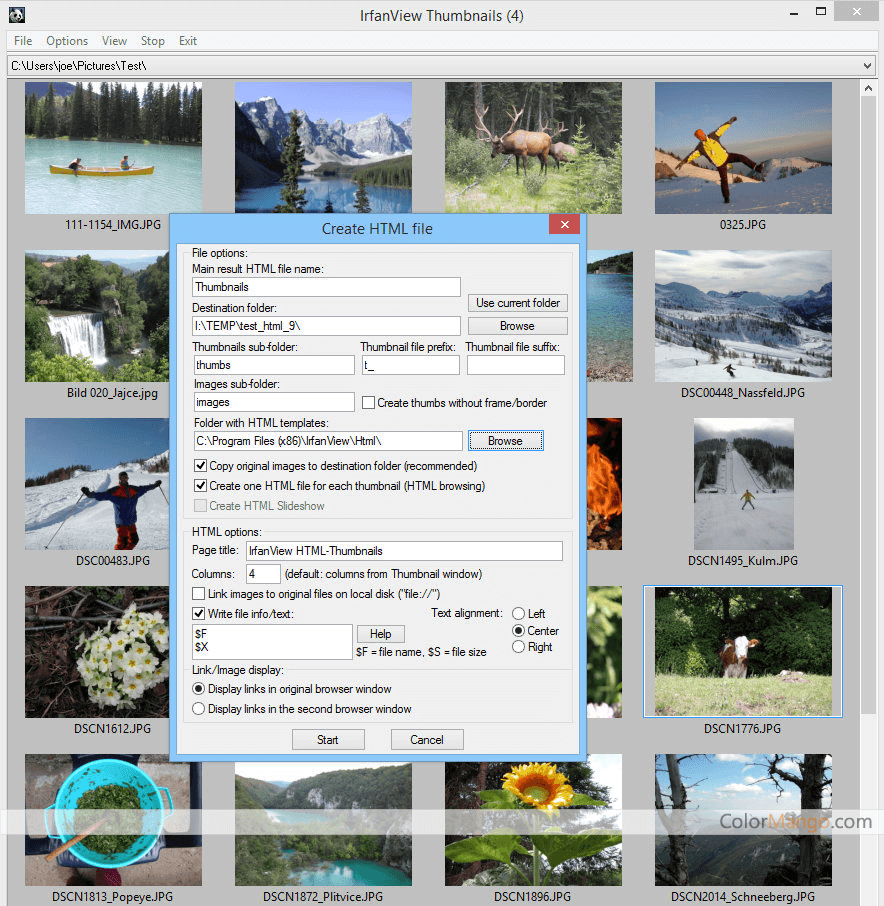Viewport: 884px width, 906px height.
Task: Close the Create HTML file dialog
Action: 564,225
